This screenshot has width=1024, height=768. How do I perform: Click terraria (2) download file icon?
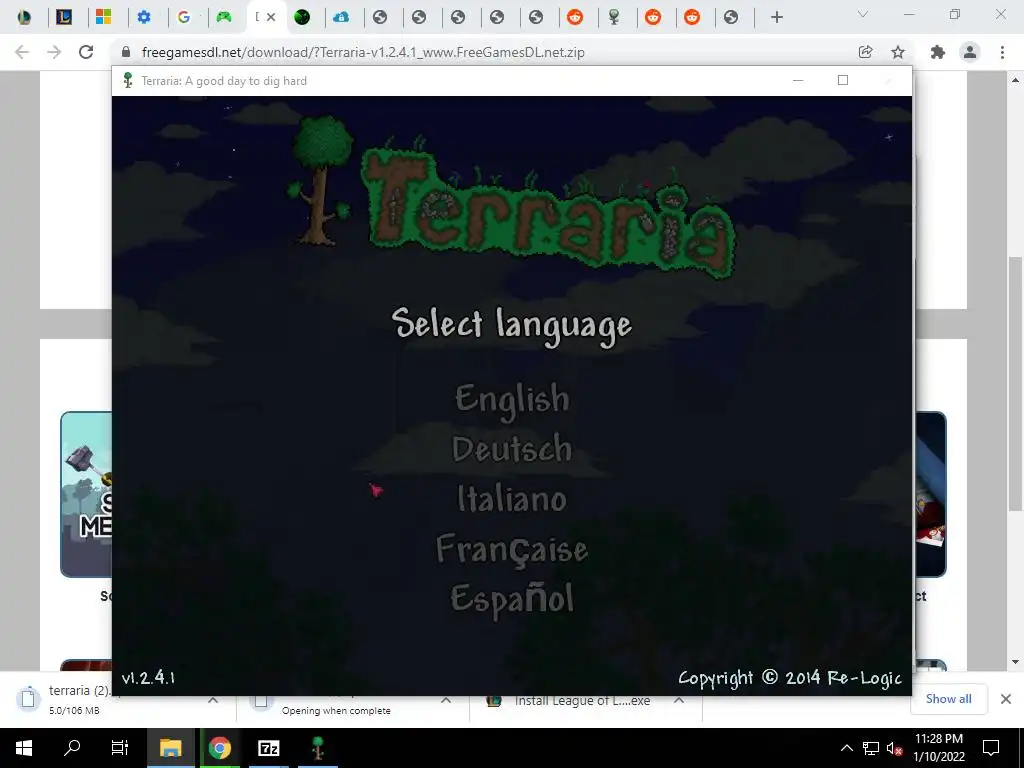click(27, 699)
